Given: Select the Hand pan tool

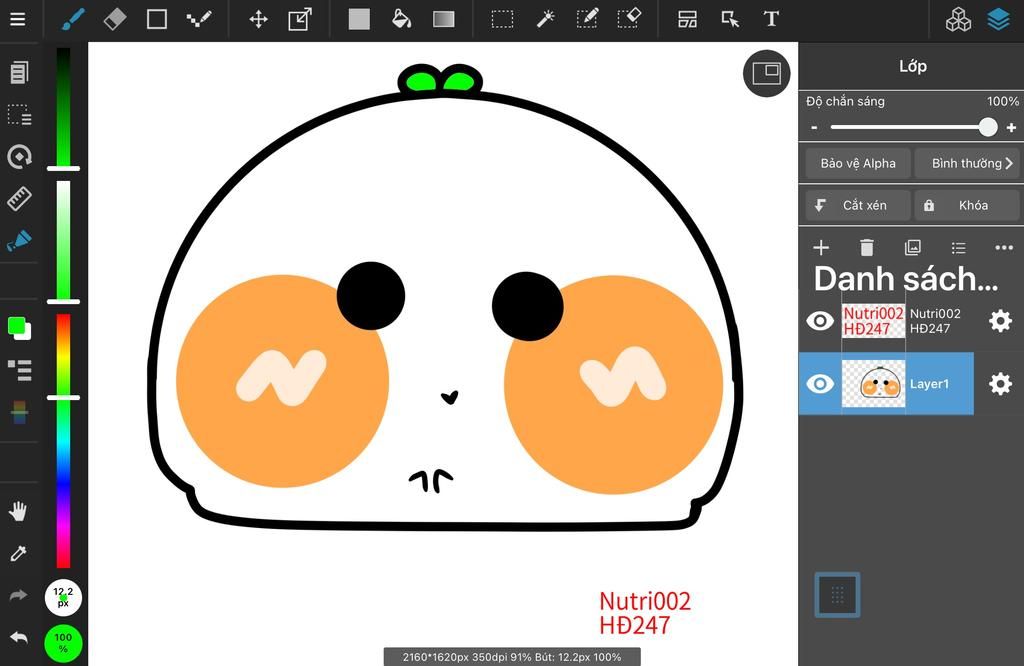Looking at the screenshot, I should coord(18,511).
